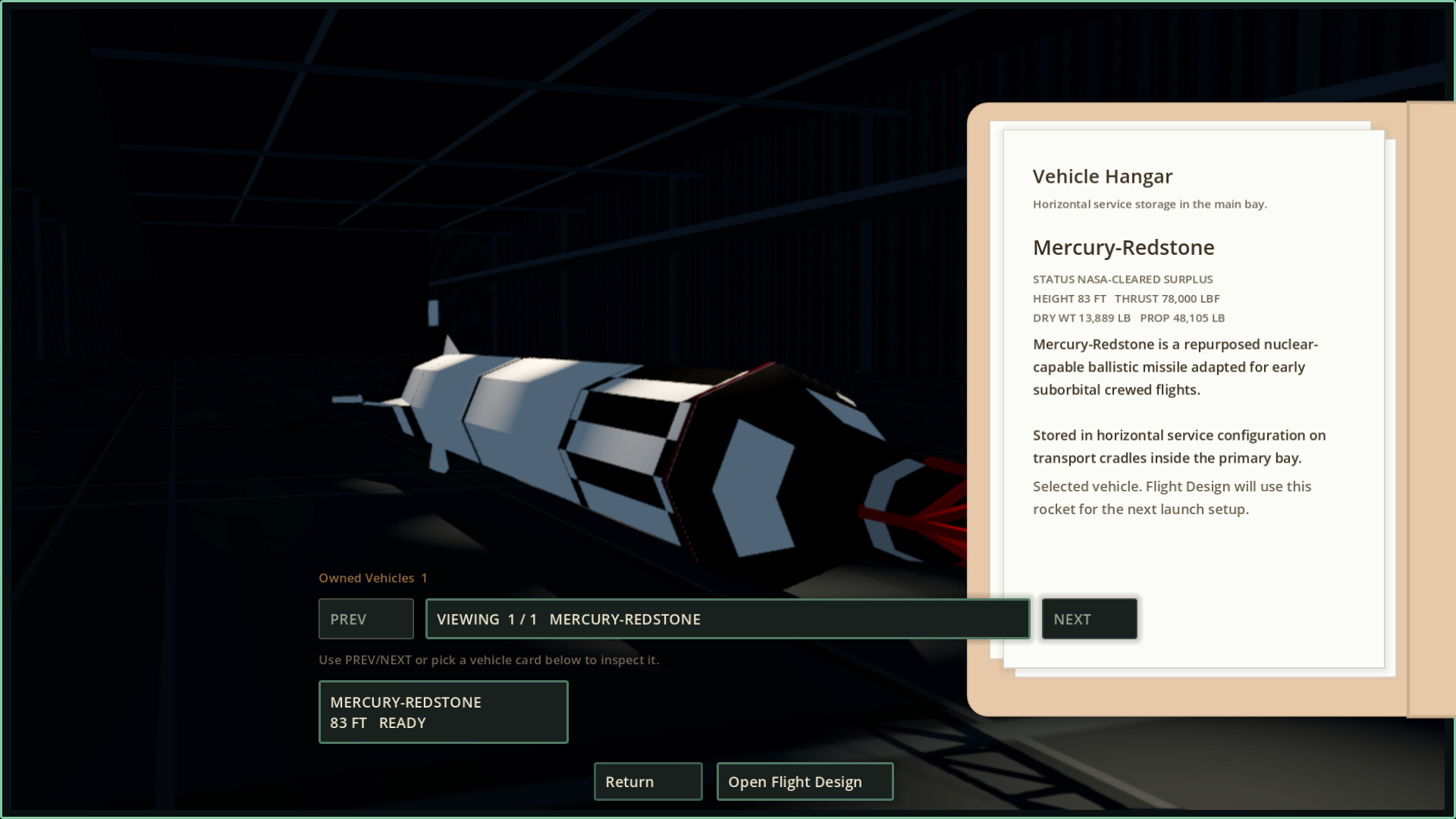This screenshot has width=1456, height=819.
Task: Click the 'Stored in horizontal service configuration' paragraph
Action: point(1179,447)
